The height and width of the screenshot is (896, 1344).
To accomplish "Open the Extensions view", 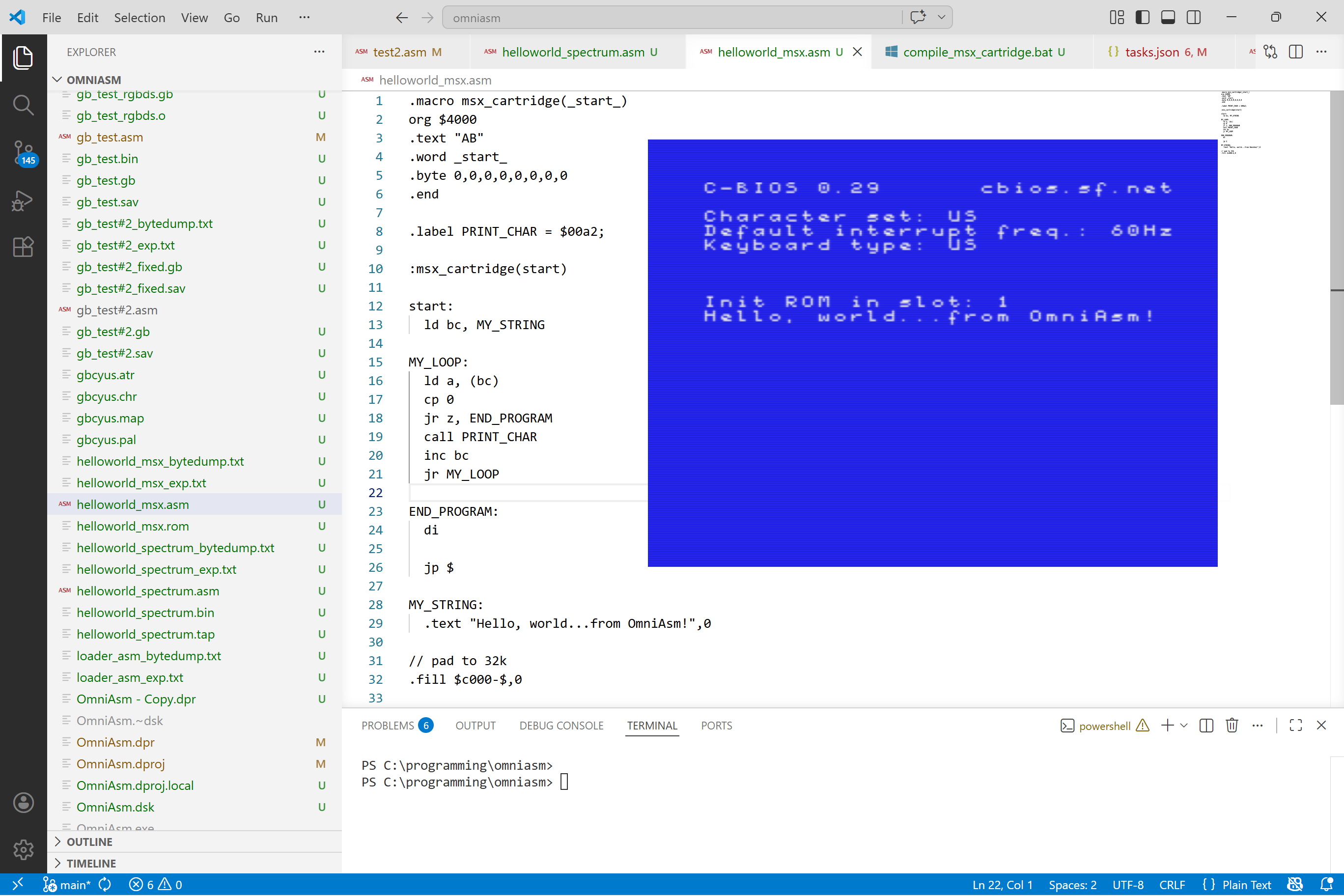I will [23, 248].
